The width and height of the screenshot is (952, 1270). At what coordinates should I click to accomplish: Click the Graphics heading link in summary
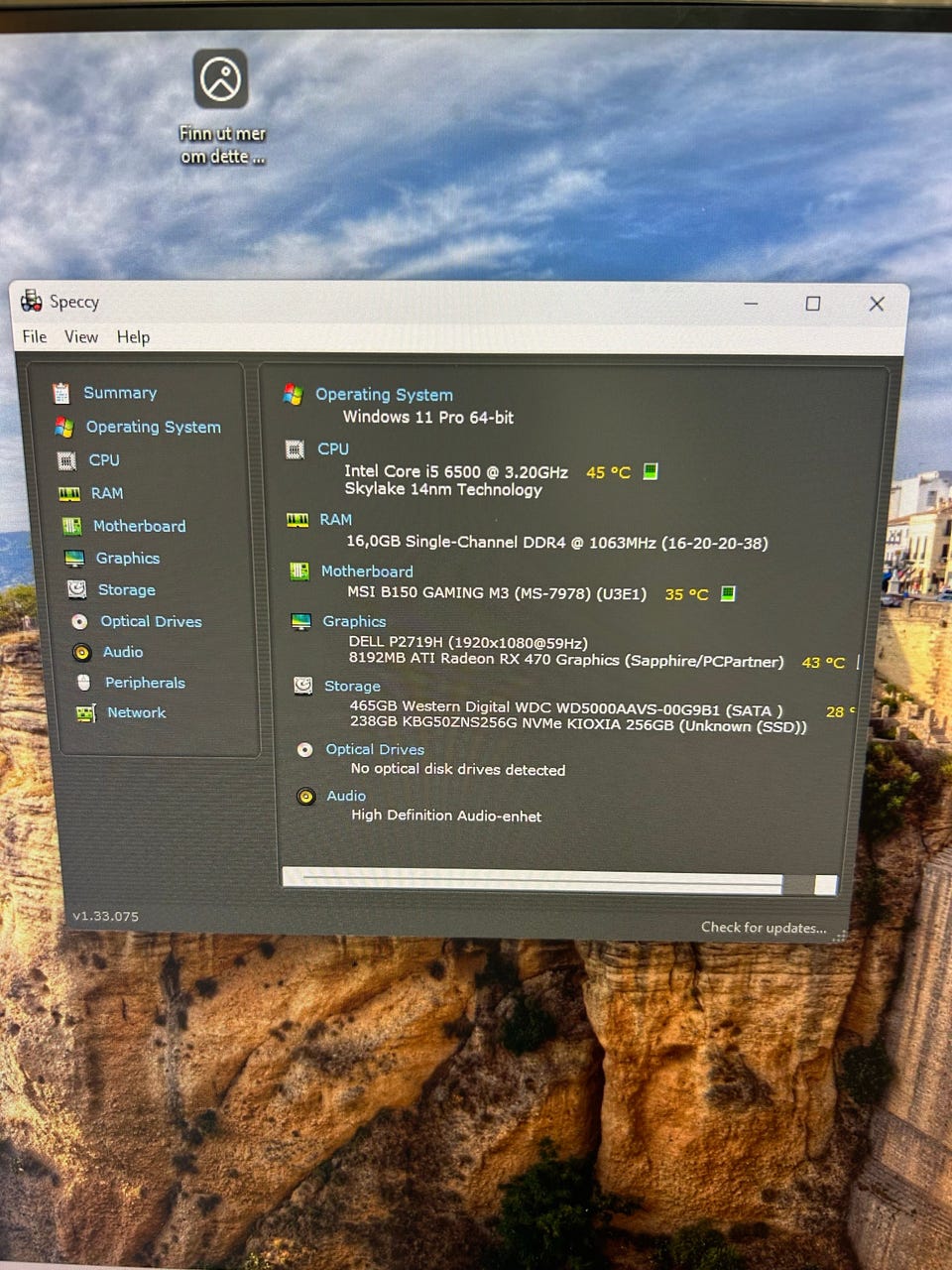click(x=354, y=622)
